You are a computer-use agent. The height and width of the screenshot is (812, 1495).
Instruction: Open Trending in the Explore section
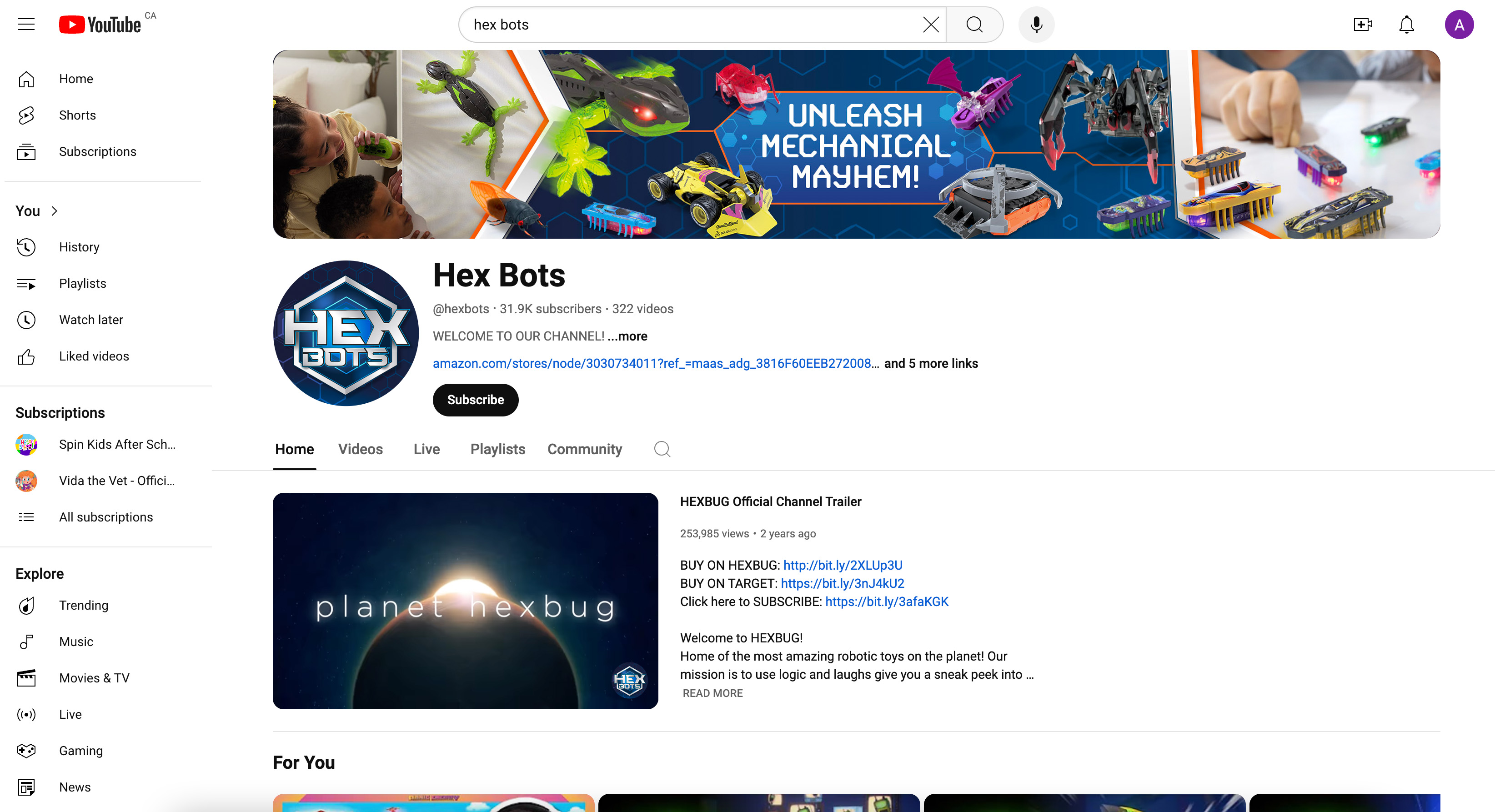click(84, 605)
